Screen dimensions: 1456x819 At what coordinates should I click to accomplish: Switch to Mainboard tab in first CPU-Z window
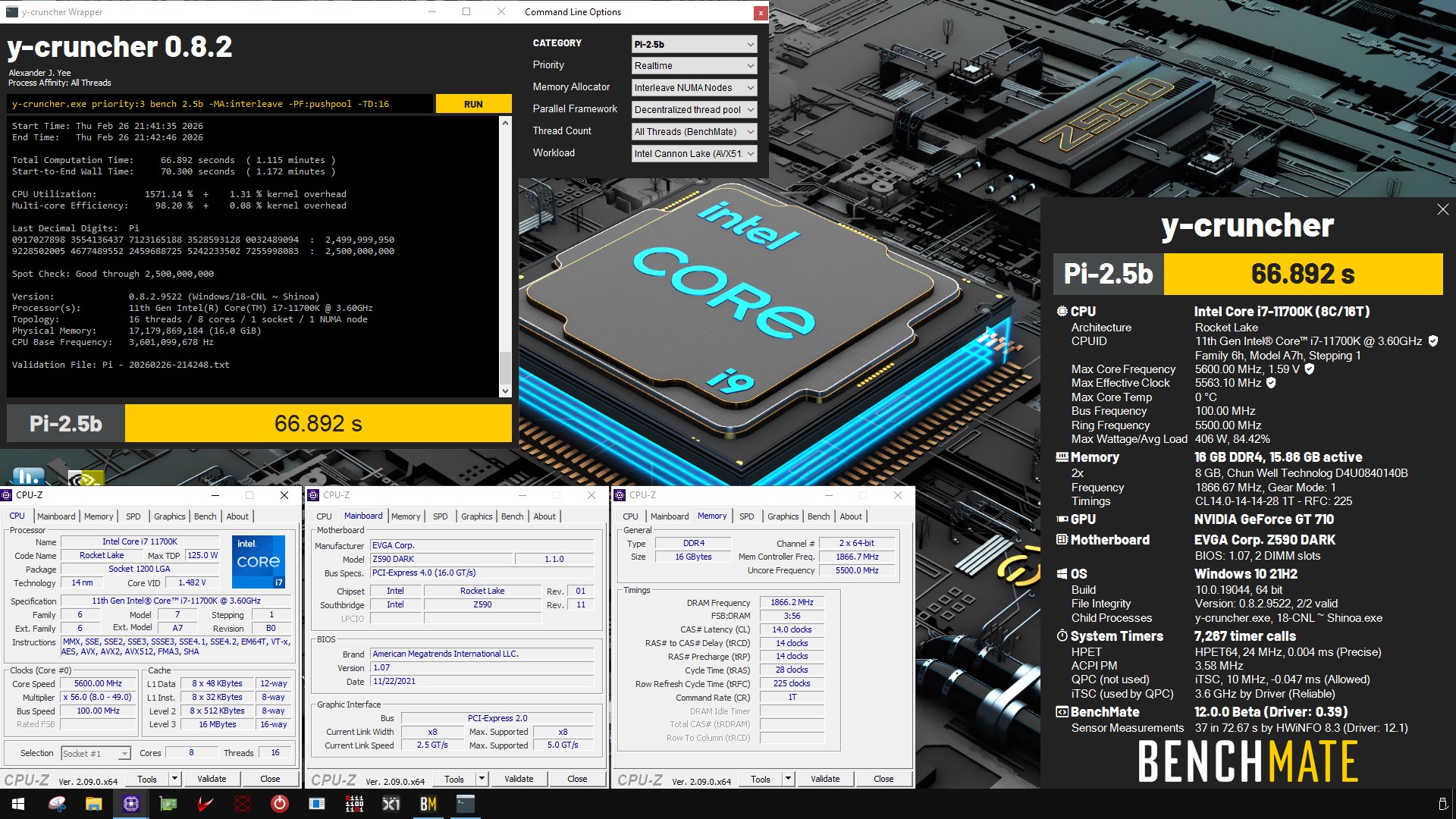[x=56, y=516]
